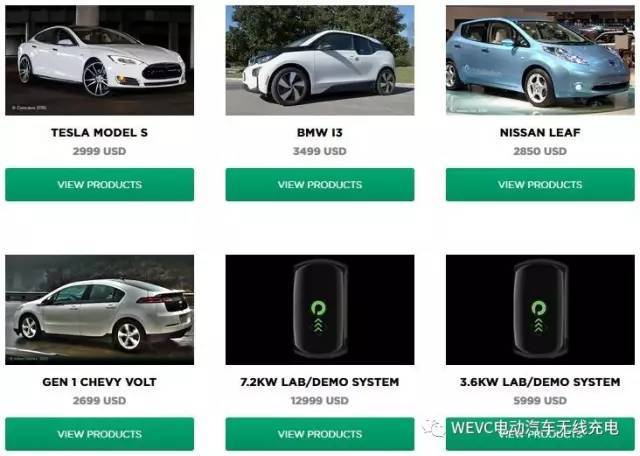The width and height of the screenshot is (640, 456).
Task: Click View Products under Gen 1 Chevy Volt
Action: [100, 434]
